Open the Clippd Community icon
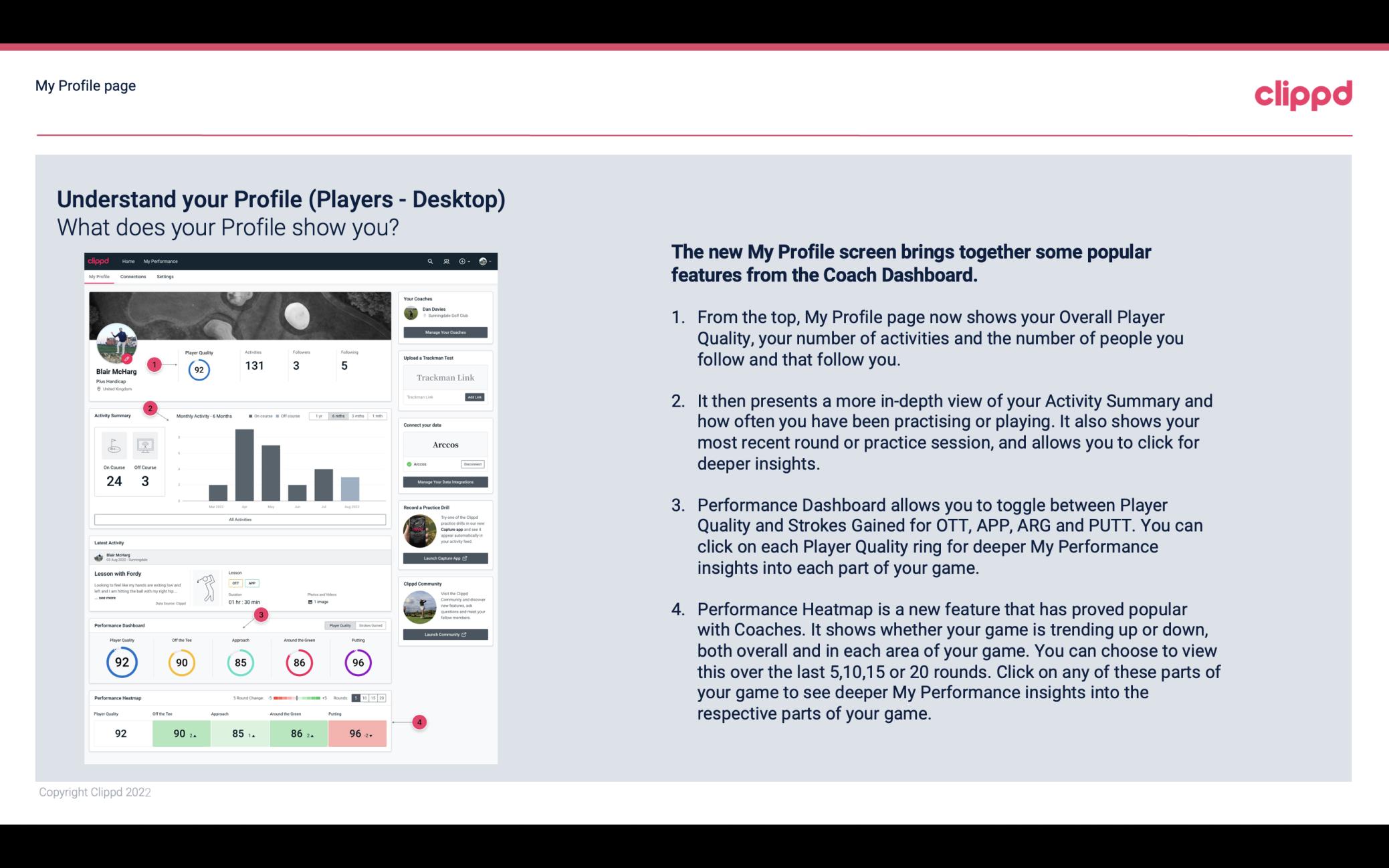 coord(419,606)
